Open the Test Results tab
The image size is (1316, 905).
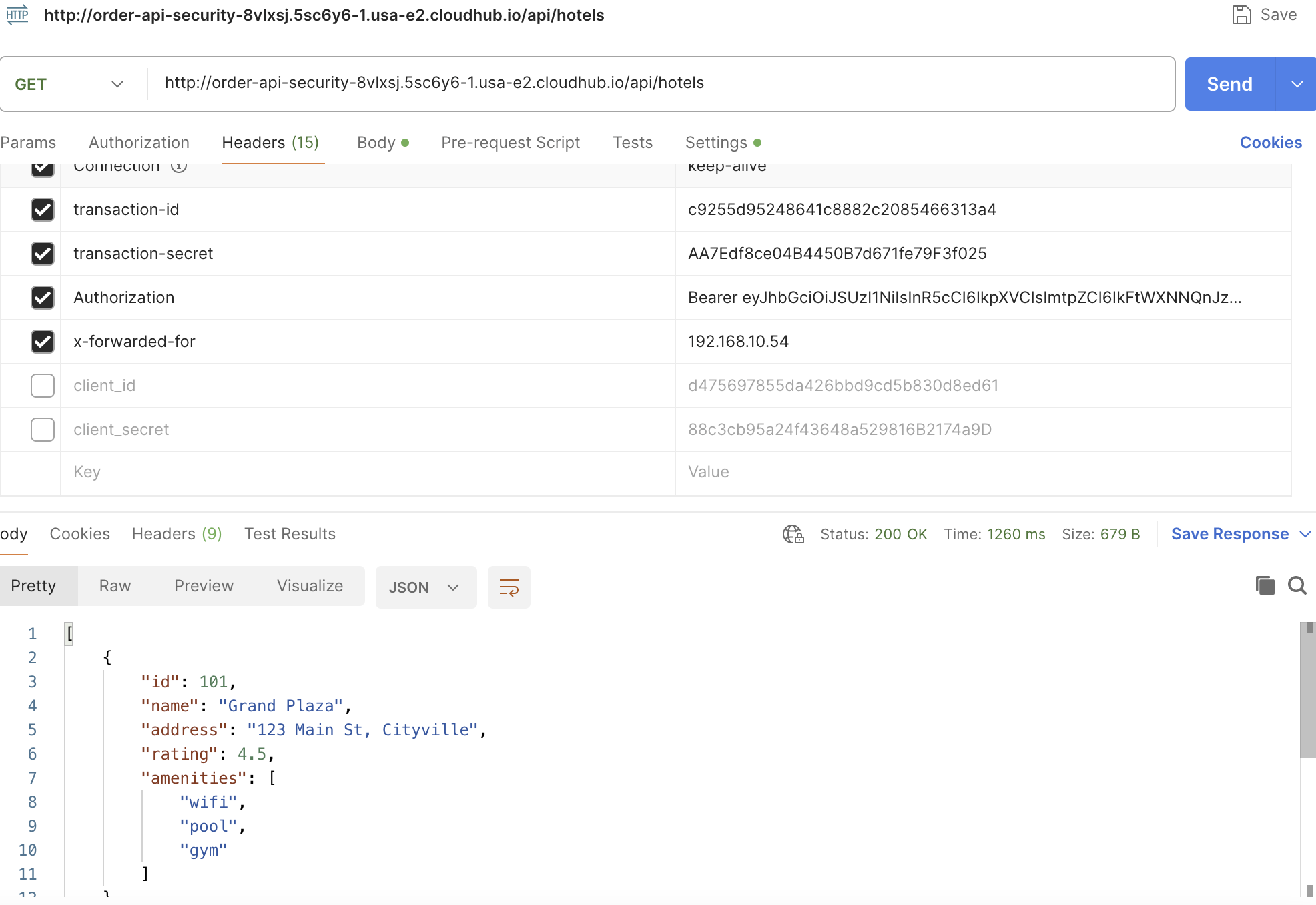tap(290, 534)
